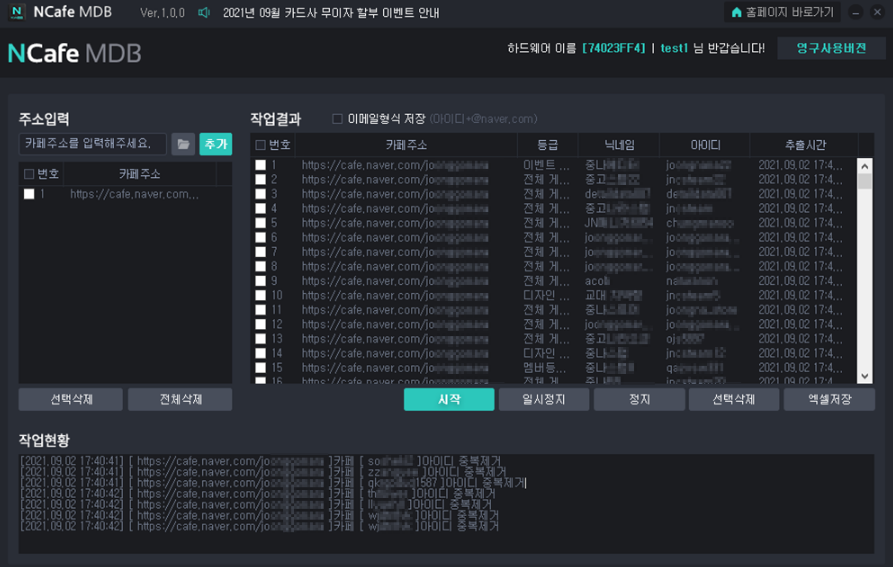Check row 1 in the 주소입력 list
This screenshot has width=893, height=567.
[x=29, y=194]
